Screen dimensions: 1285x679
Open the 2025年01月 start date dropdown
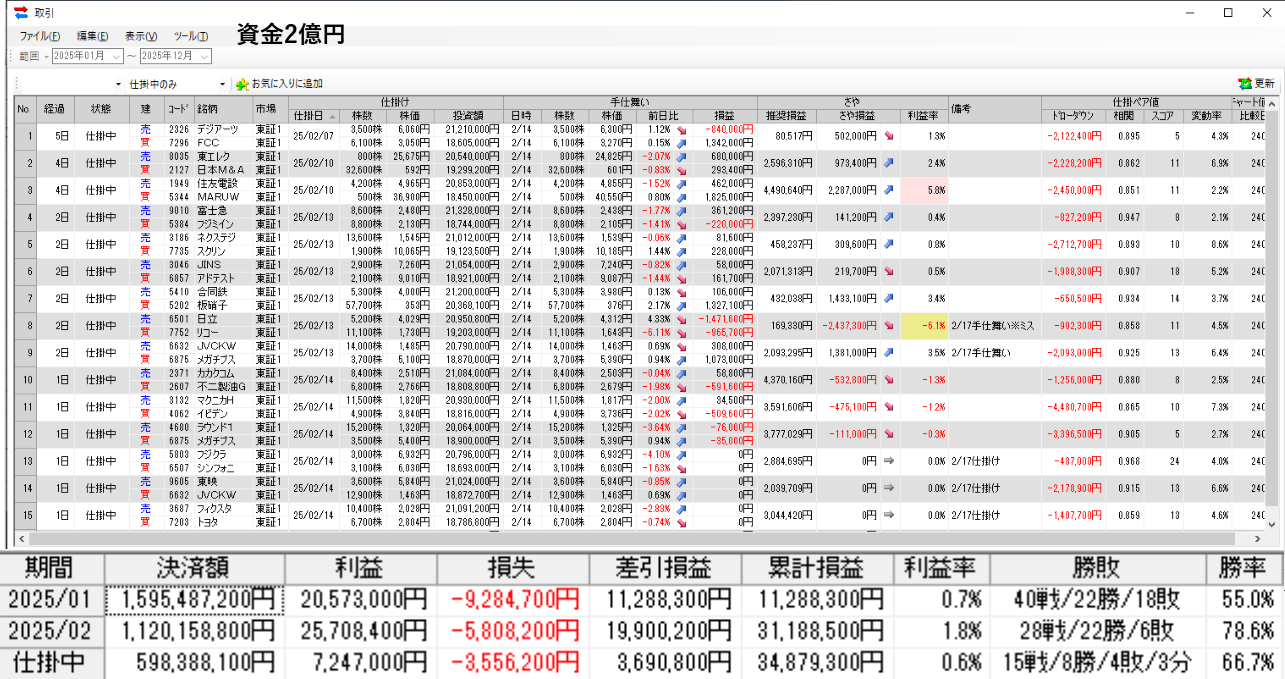pyautogui.click(x=117, y=56)
